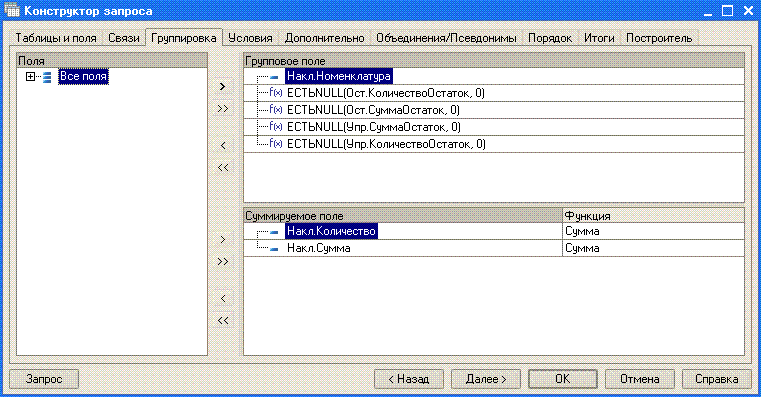761x397 pixels.
Task: Minimize the Конструктор запроса window
Action: point(708,11)
